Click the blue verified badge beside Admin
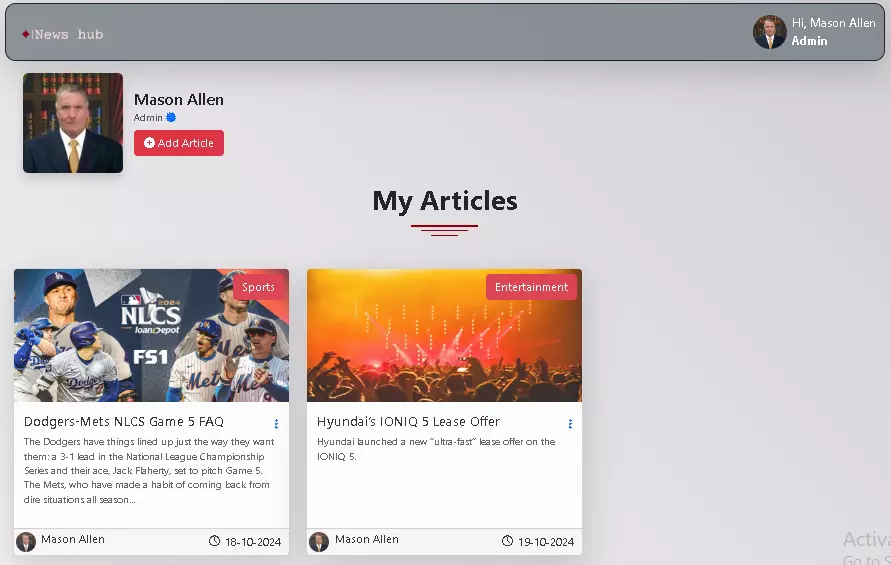This screenshot has height=565, width=891. [170, 117]
